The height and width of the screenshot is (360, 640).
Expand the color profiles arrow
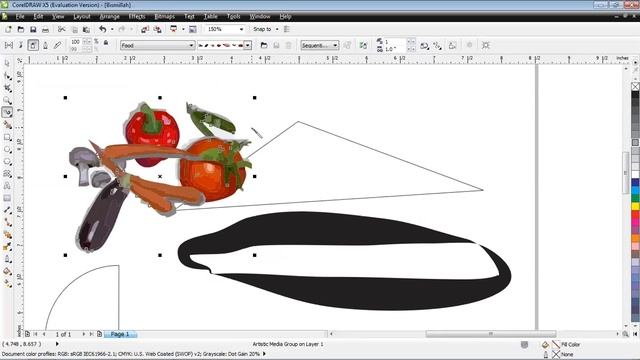(264, 354)
